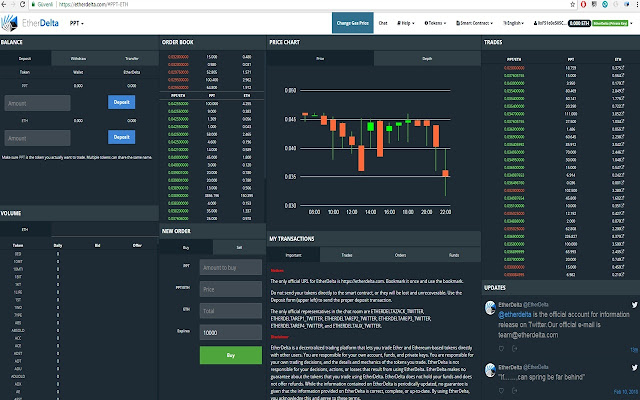
Task: Click the Twitter bird on second tweet
Action: tap(634, 367)
